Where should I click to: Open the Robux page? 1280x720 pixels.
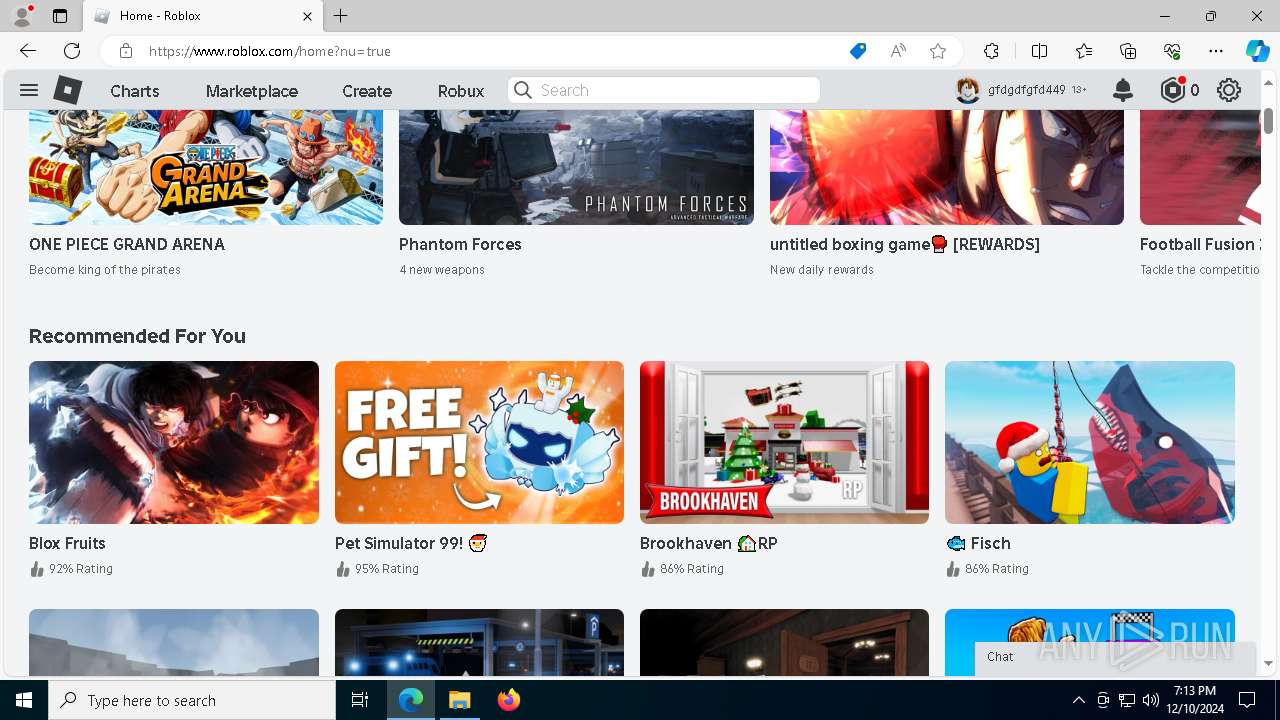tap(461, 91)
